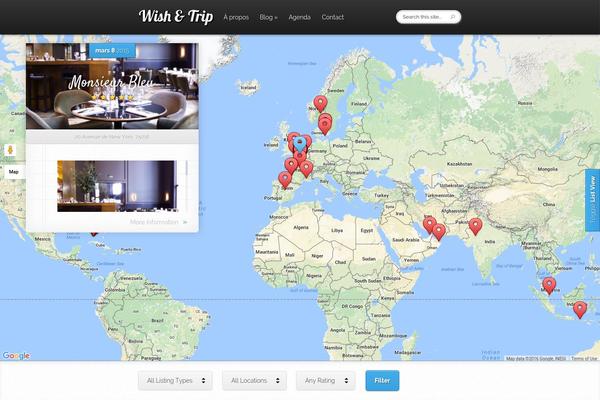Open the More Information link
Image resolution: width=600 pixels, height=400 pixels.
click(x=158, y=222)
